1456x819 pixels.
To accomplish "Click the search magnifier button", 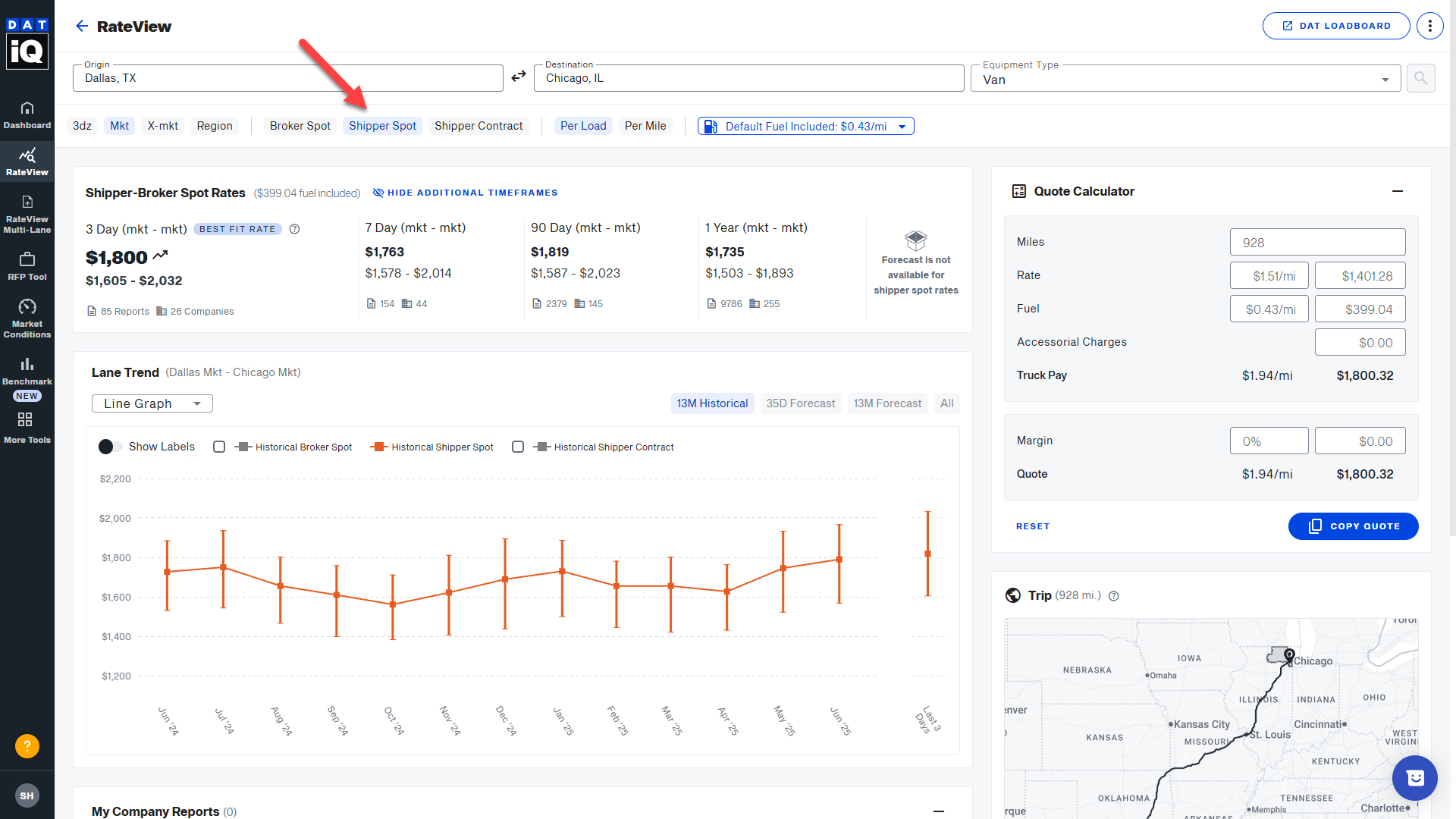I will (1420, 78).
